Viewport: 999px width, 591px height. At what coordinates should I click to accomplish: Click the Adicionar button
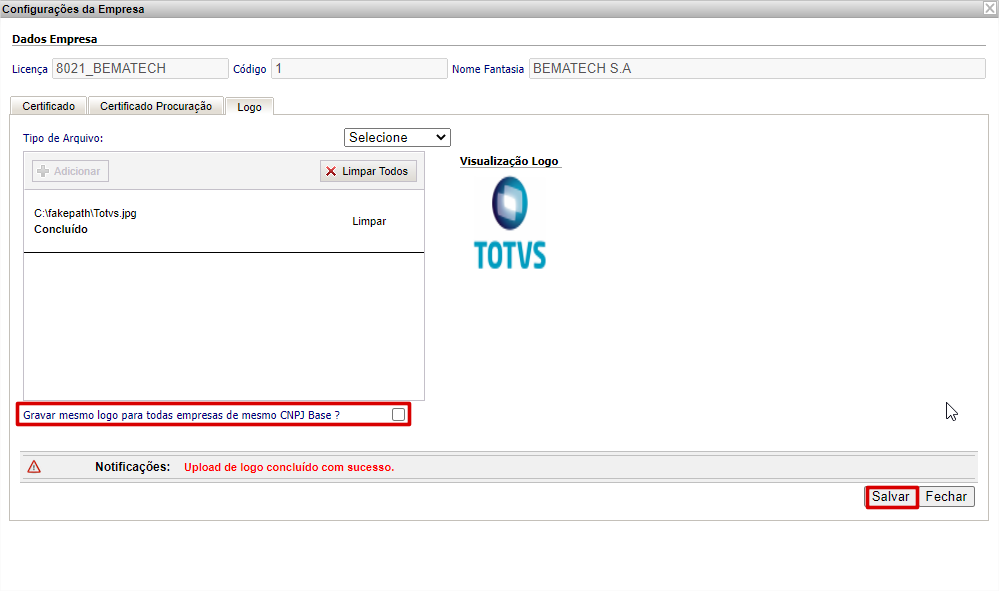pos(70,171)
